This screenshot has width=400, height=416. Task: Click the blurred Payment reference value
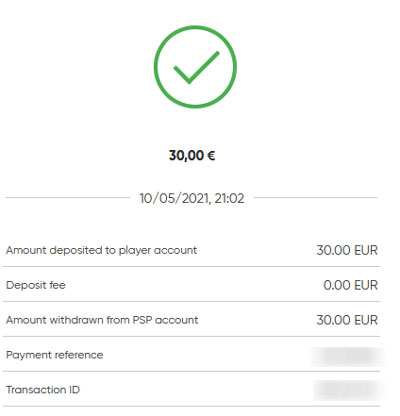[348, 356]
